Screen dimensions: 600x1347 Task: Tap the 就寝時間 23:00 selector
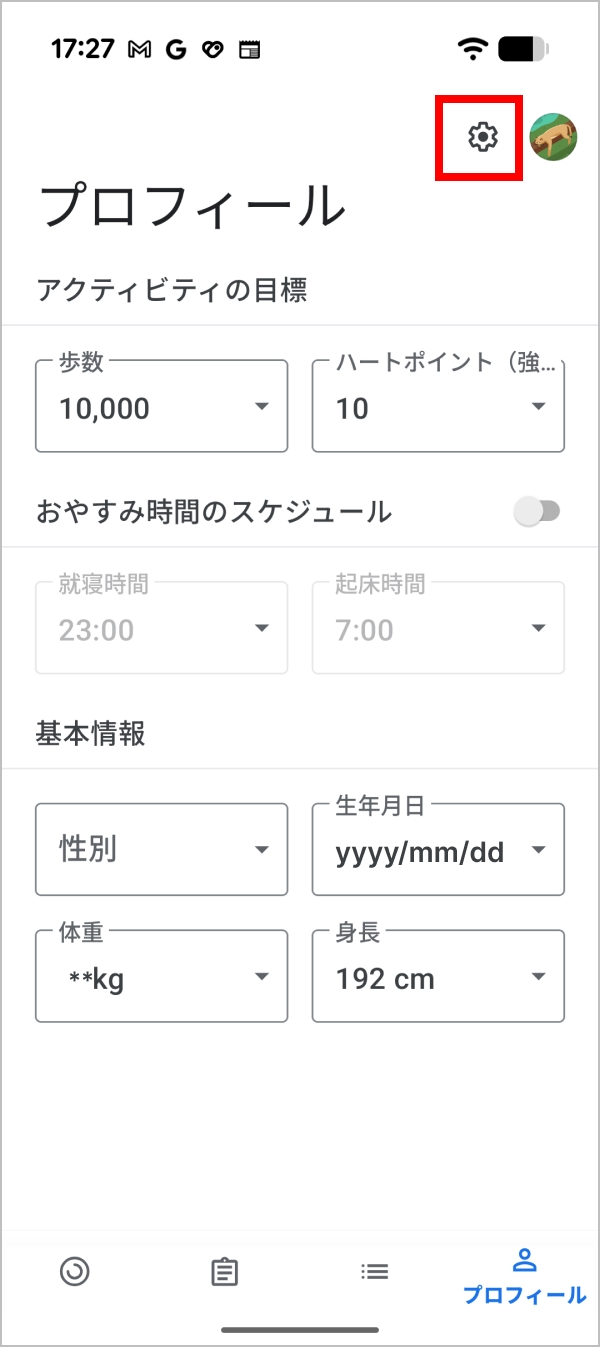[x=161, y=629]
